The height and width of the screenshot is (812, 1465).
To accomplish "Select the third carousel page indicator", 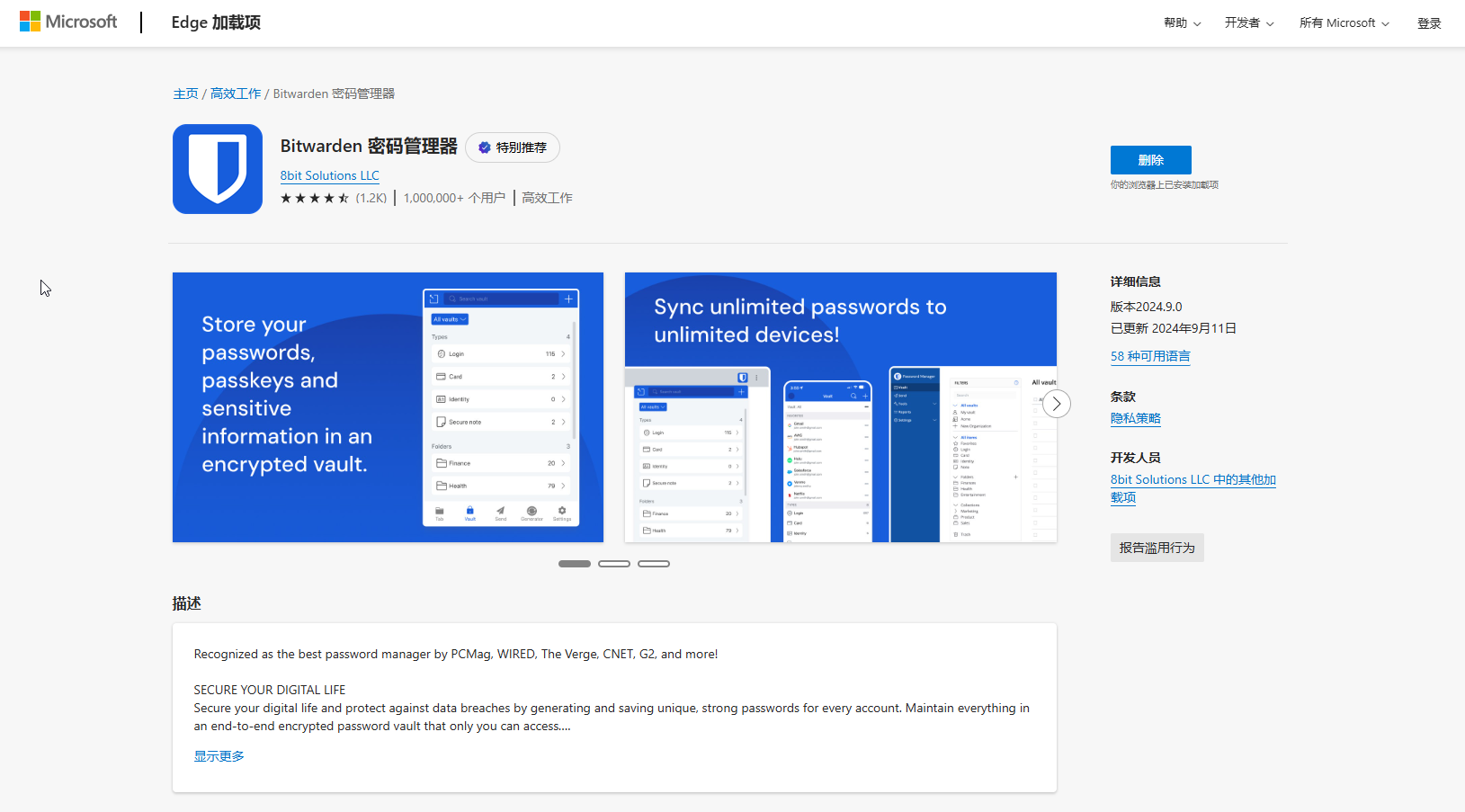I will point(654,564).
